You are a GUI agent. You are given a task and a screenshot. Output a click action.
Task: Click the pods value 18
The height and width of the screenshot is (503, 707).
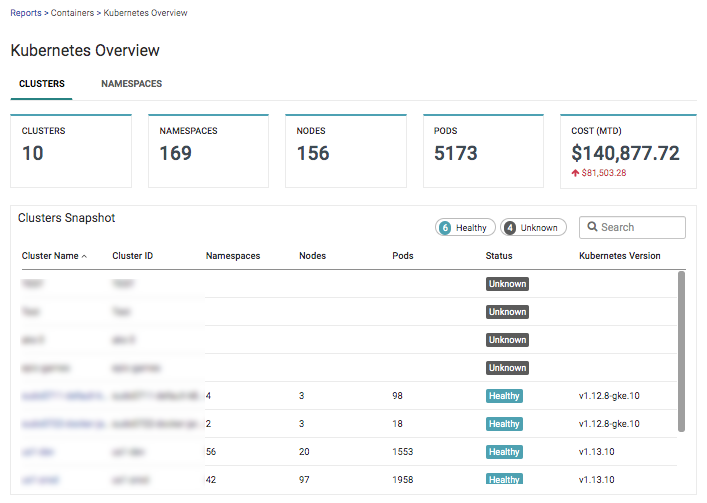(x=397, y=424)
